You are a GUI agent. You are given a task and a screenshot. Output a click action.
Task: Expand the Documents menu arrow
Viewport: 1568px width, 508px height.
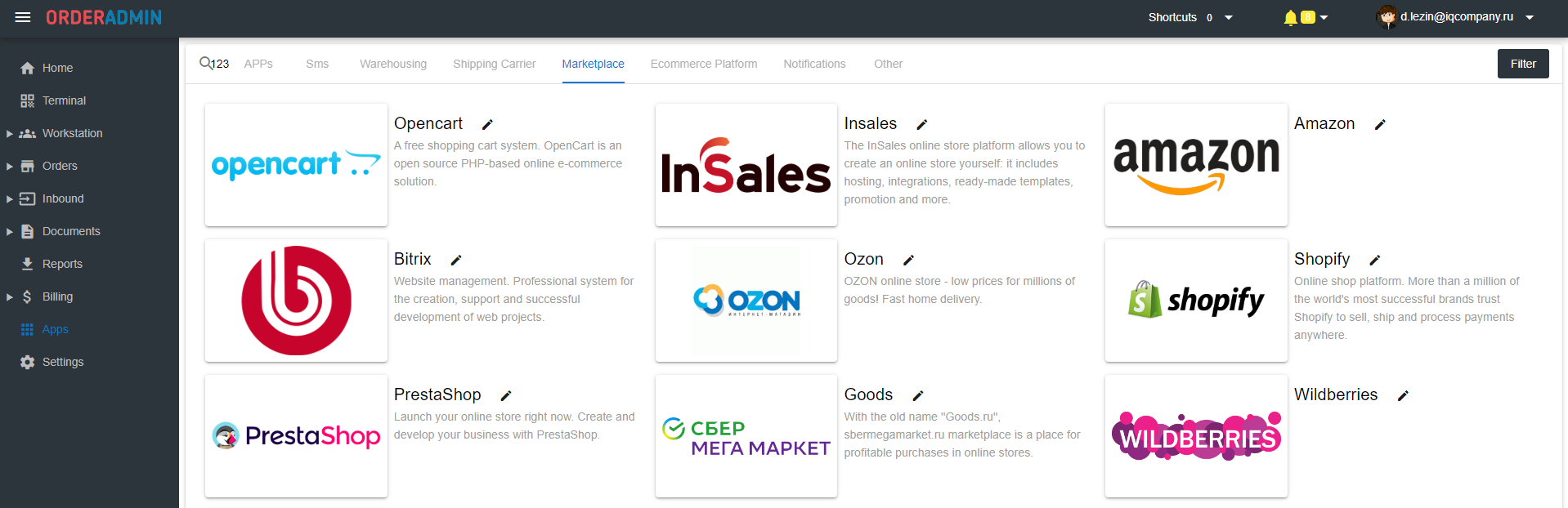(x=9, y=231)
